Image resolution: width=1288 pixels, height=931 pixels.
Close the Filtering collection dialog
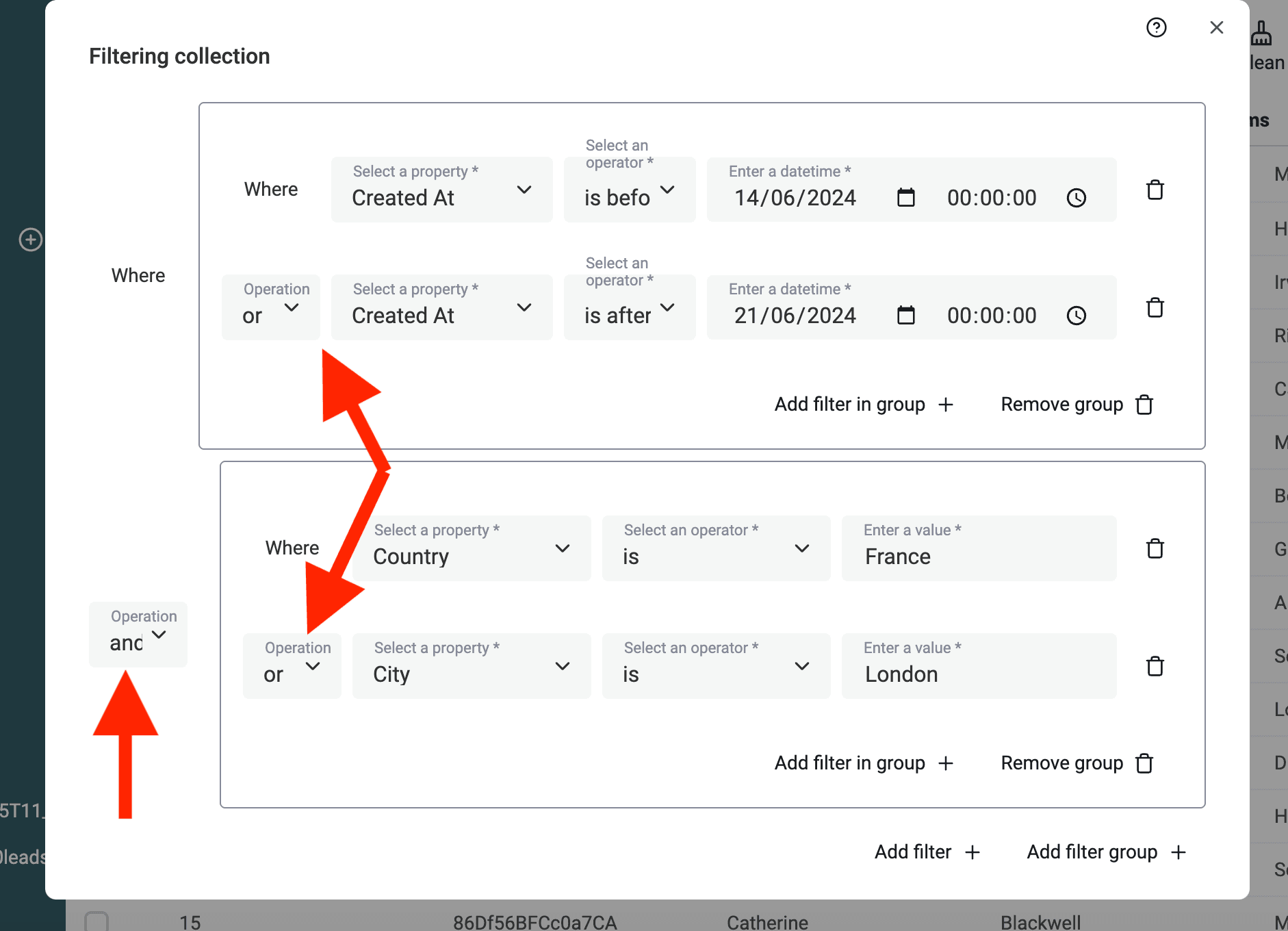pyautogui.click(x=1216, y=27)
